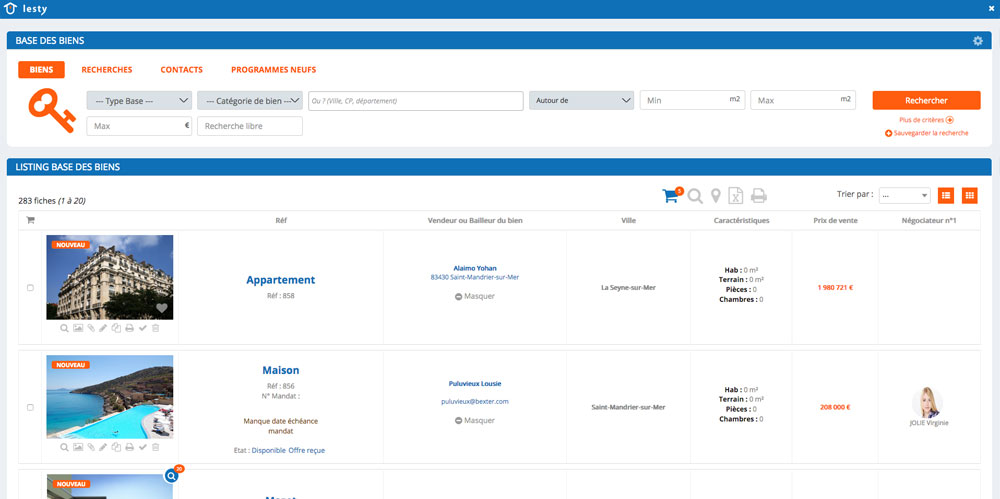Favorite Appartement 858 with heart icon

(x=162, y=308)
